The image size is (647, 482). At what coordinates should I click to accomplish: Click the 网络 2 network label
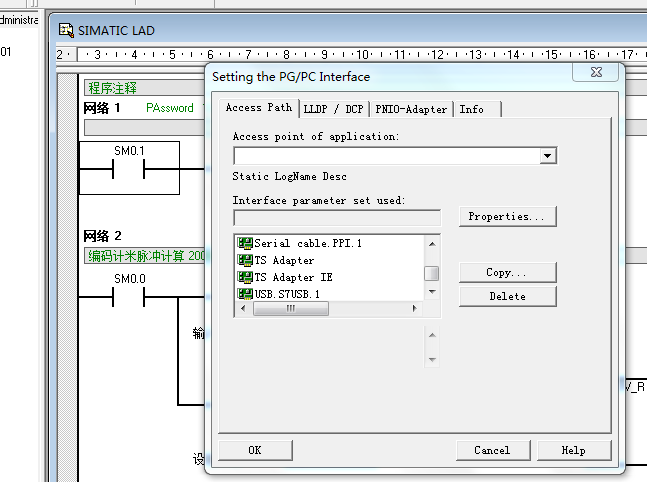[x=102, y=236]
